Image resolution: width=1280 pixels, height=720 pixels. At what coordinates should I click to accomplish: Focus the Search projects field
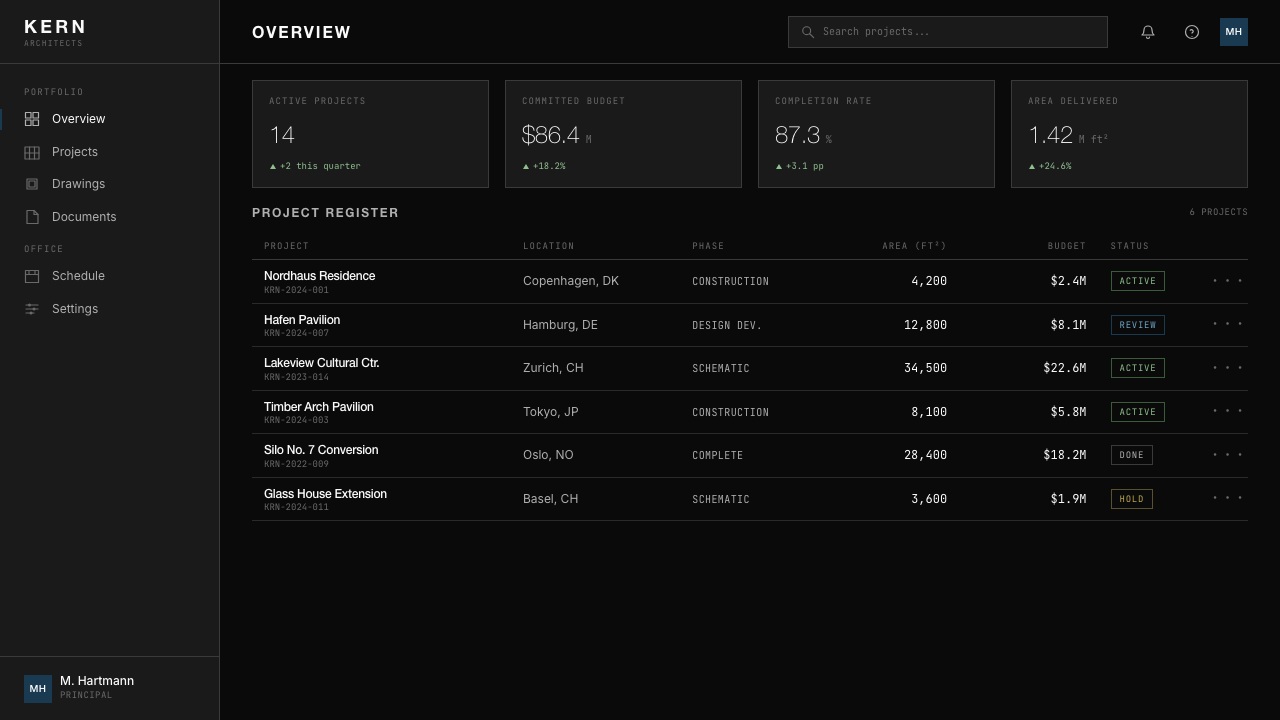[948, 32]
